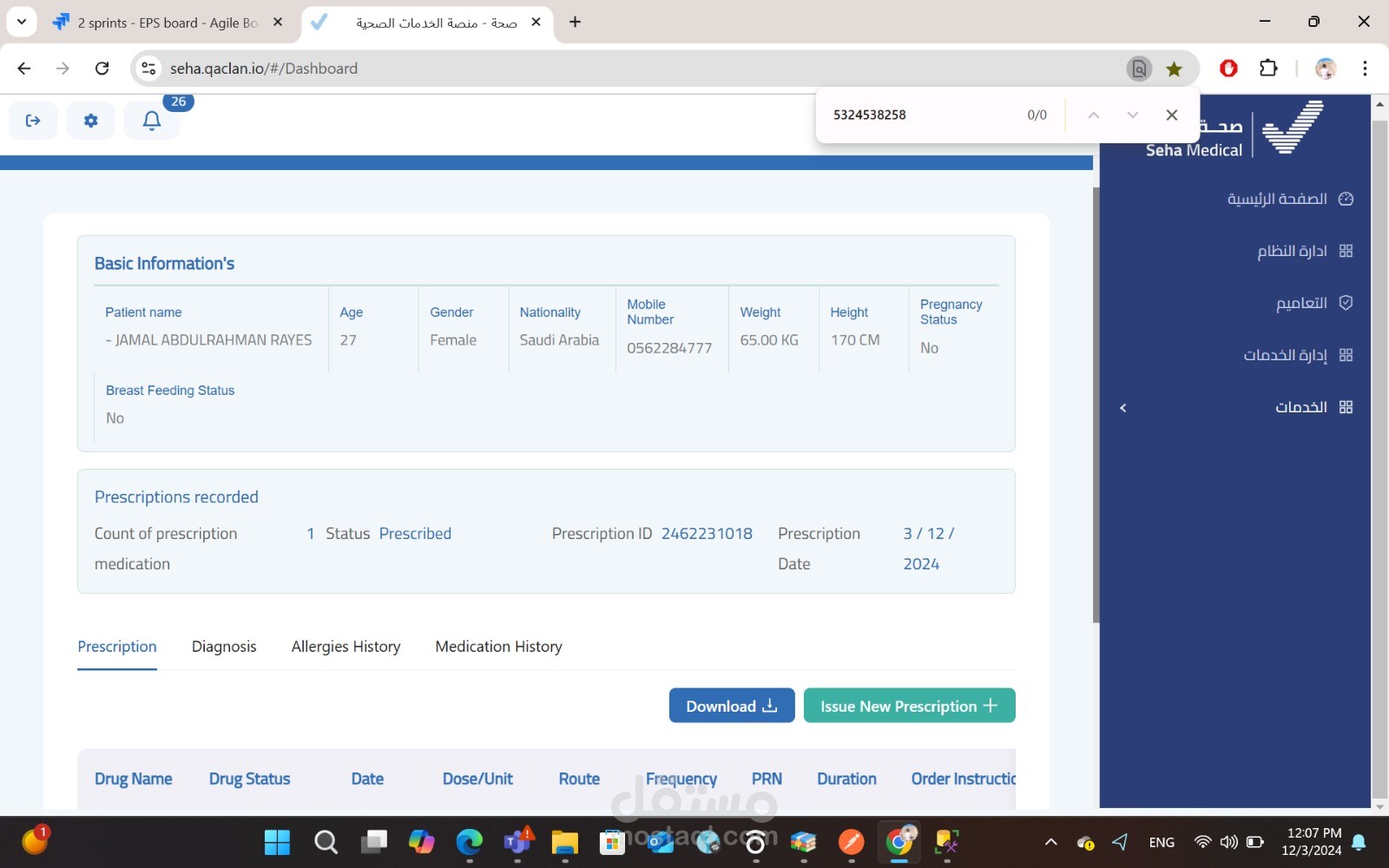Reload the page with the refresh icon

(x=102, y=69)
